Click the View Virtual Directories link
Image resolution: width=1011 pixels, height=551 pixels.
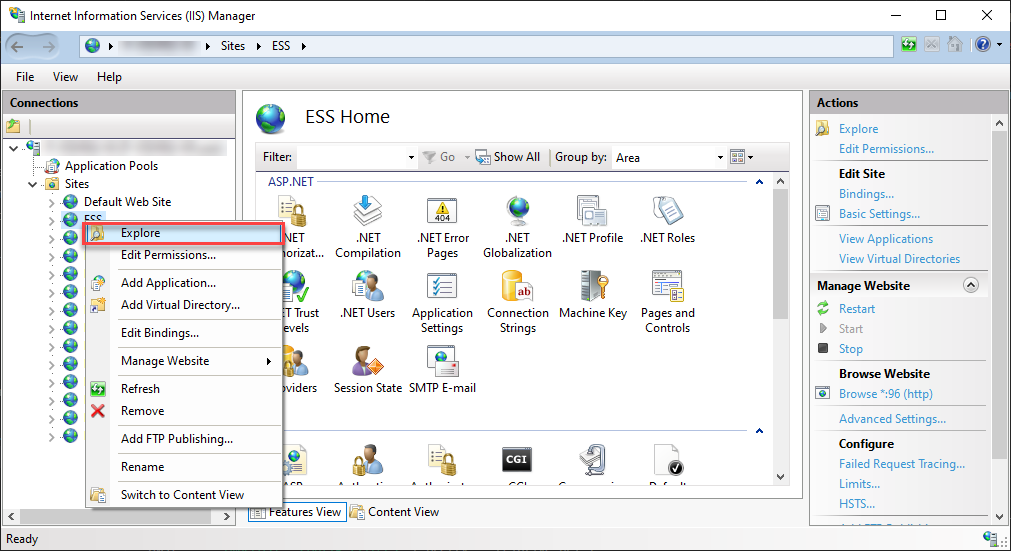coord(899,258)
